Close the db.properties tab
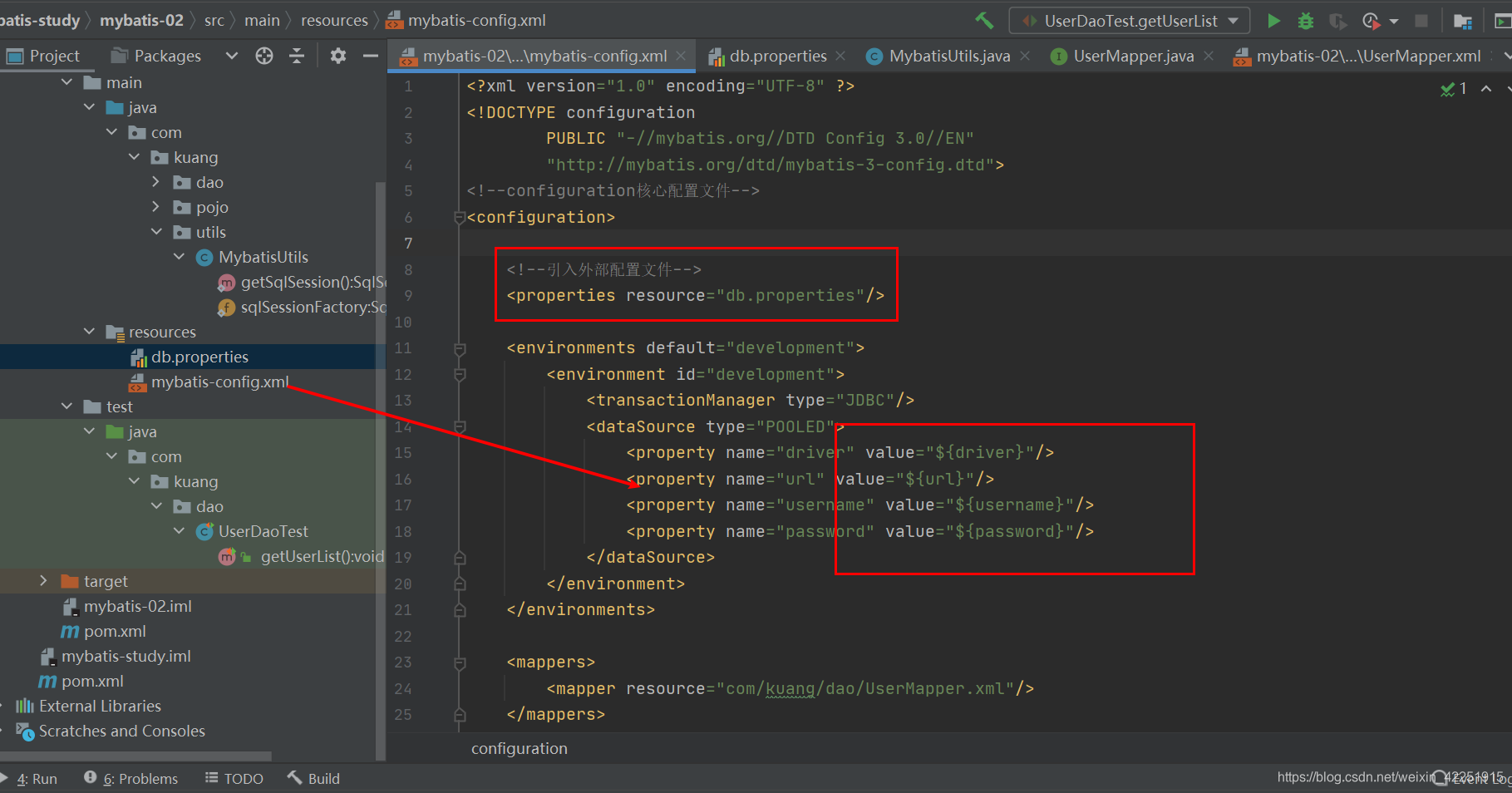The image size is (1512, 793). (840, 56)
